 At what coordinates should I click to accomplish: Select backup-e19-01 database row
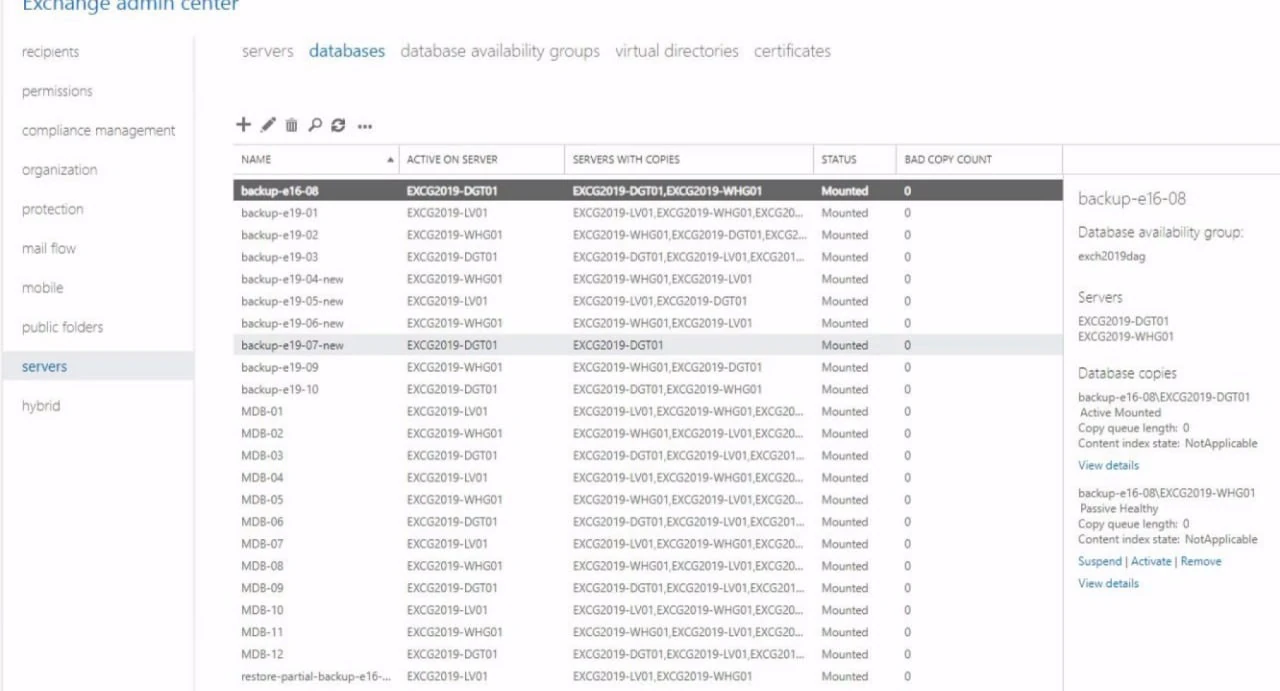(x=648, y=213)
